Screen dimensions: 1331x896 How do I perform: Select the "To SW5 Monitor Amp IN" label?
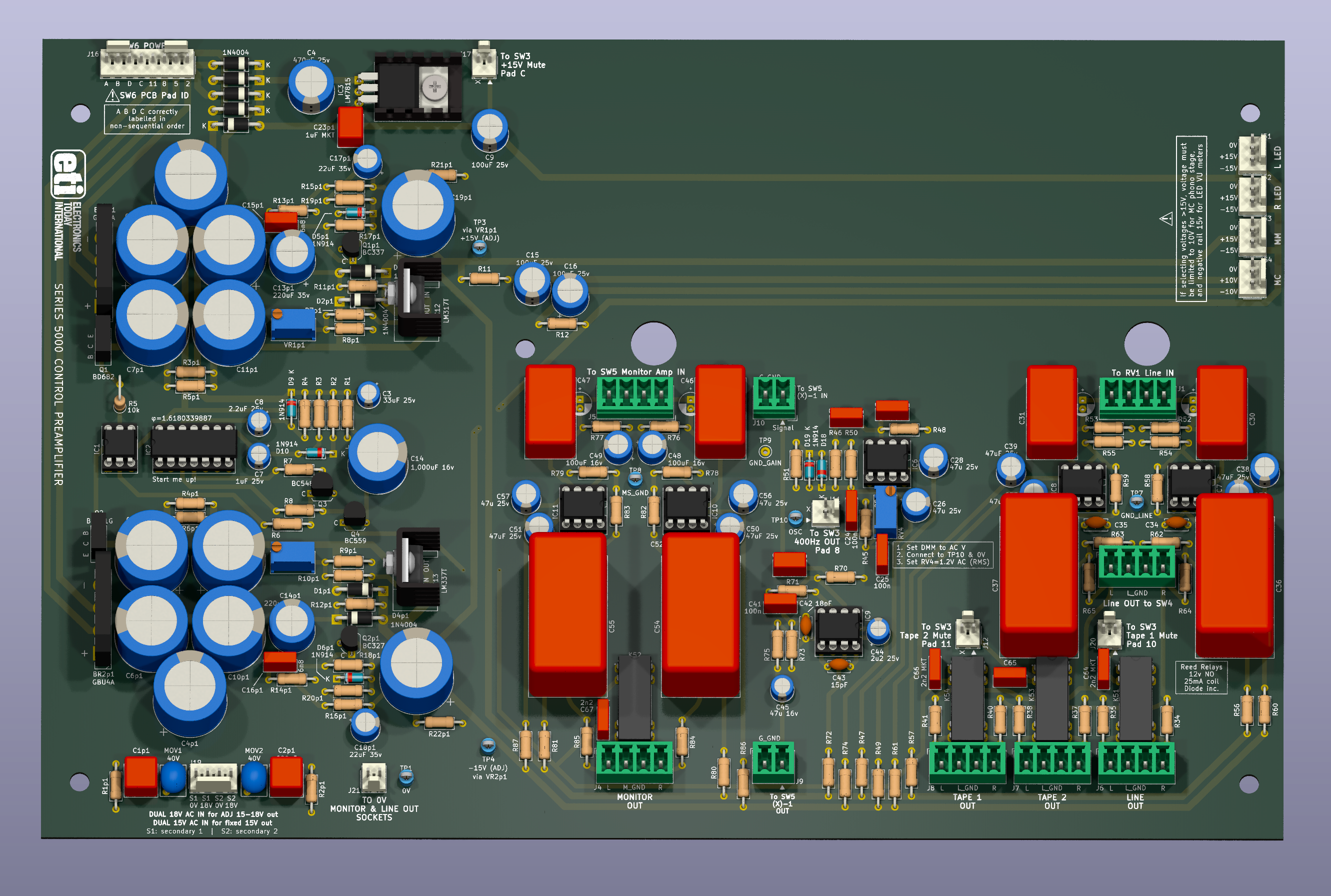(635, 372)
